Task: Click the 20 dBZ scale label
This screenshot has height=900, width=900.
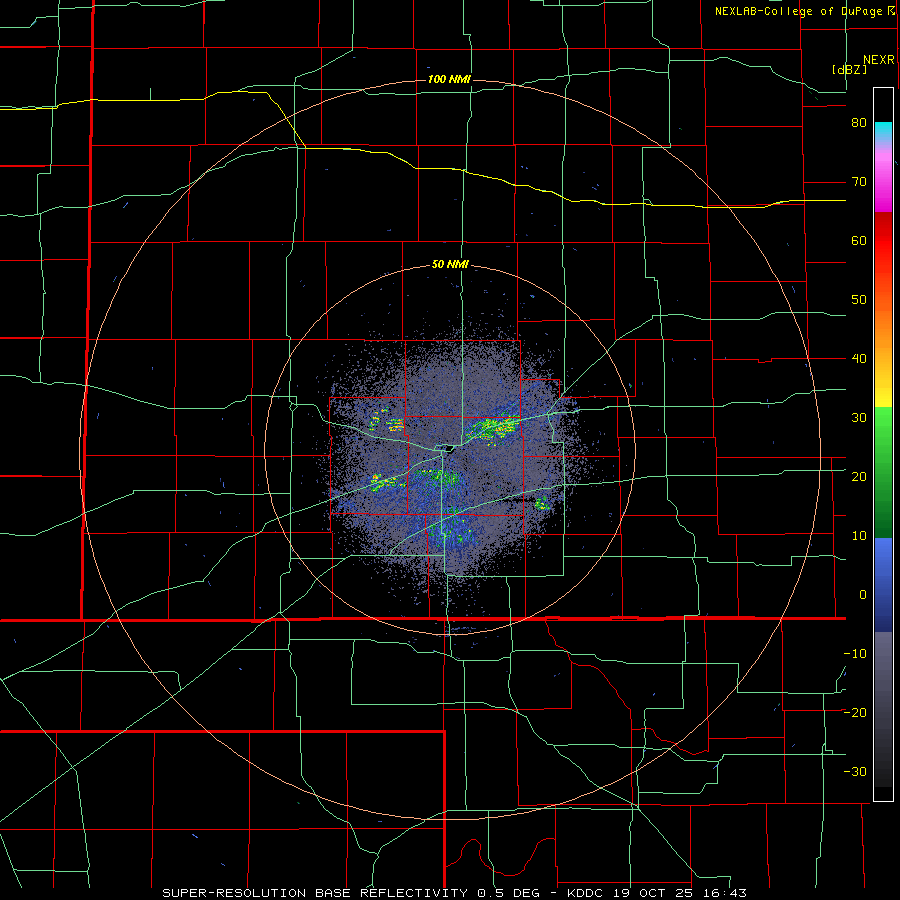Action: coord(859,476)
